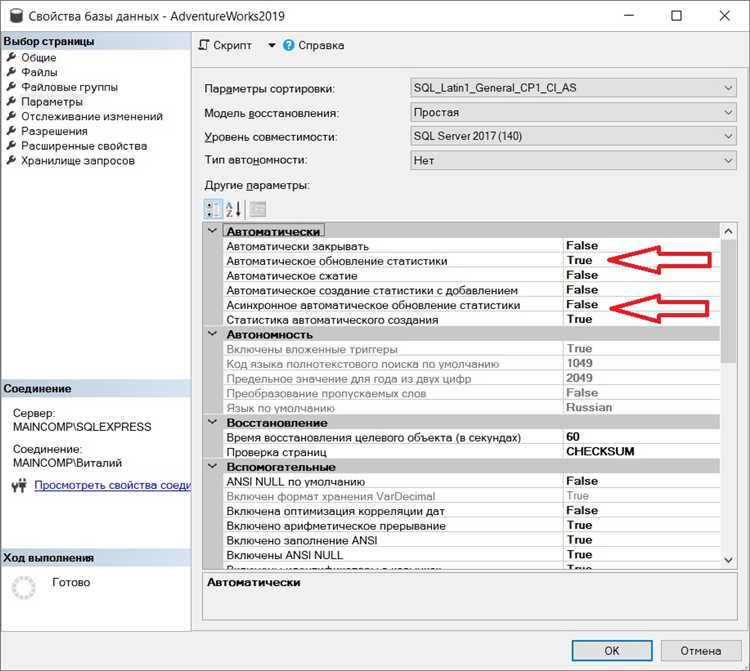Click Включен формат хранения VarDecimal row
The width and height of the screenshot is (750, 671).
[x=472, y=496]
